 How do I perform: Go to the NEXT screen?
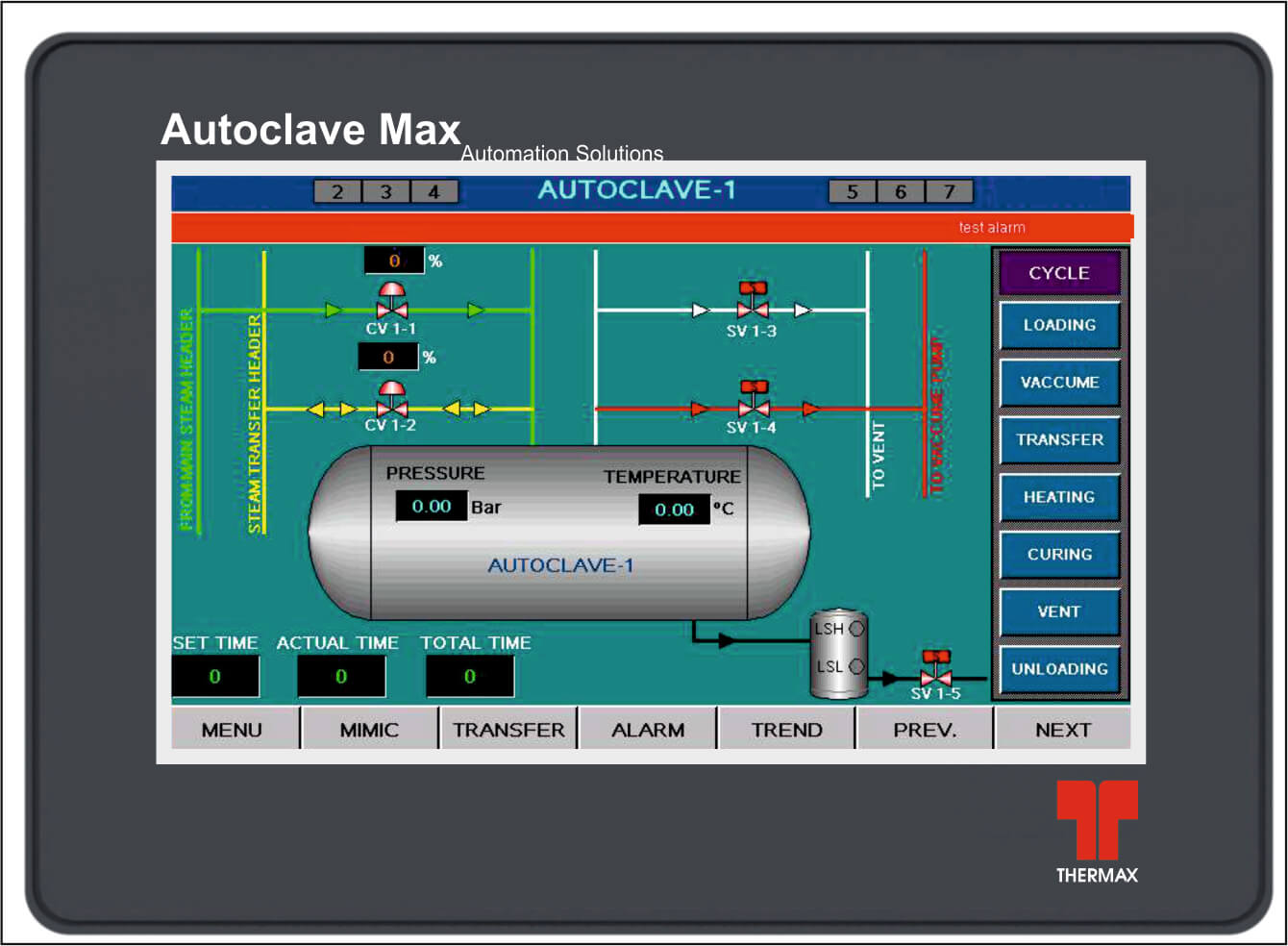tap(1063, 730)
